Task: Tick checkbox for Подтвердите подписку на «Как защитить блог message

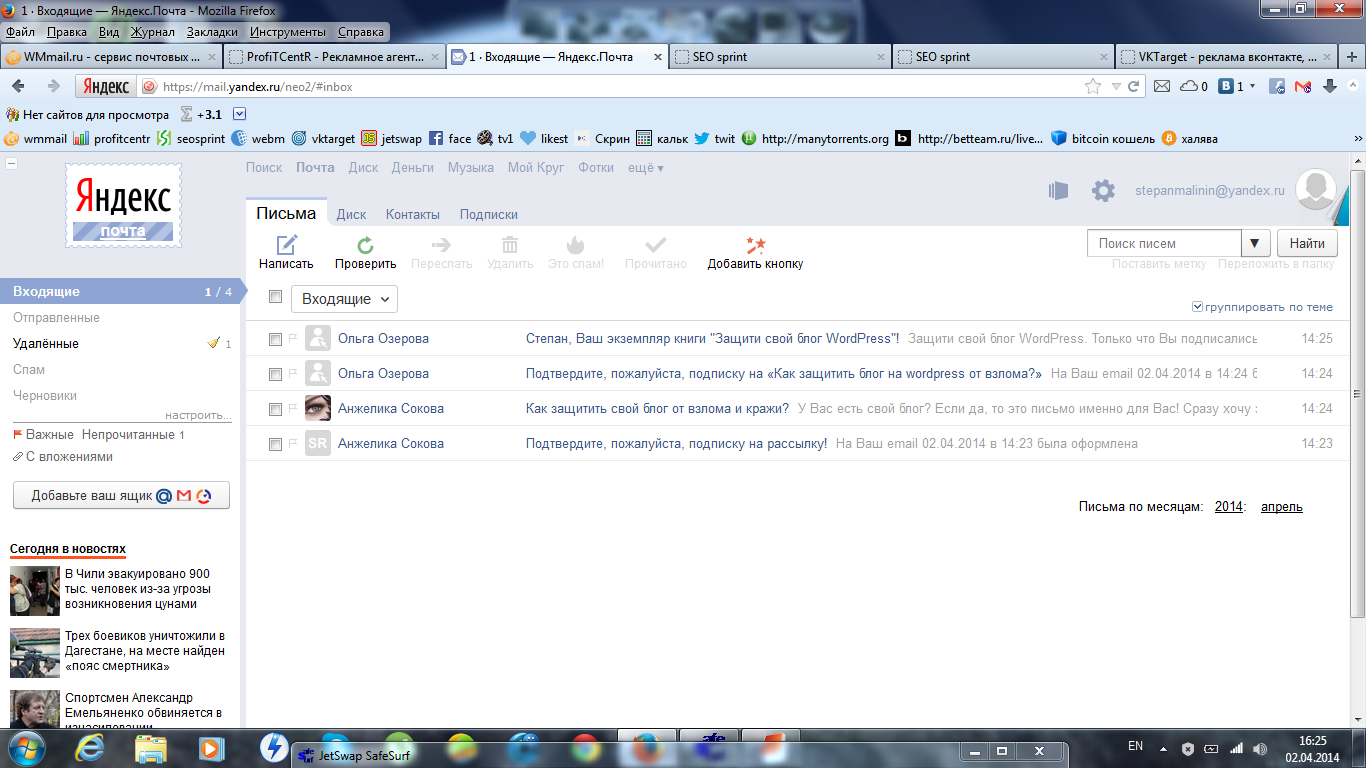Action: (x=276, y=375)
